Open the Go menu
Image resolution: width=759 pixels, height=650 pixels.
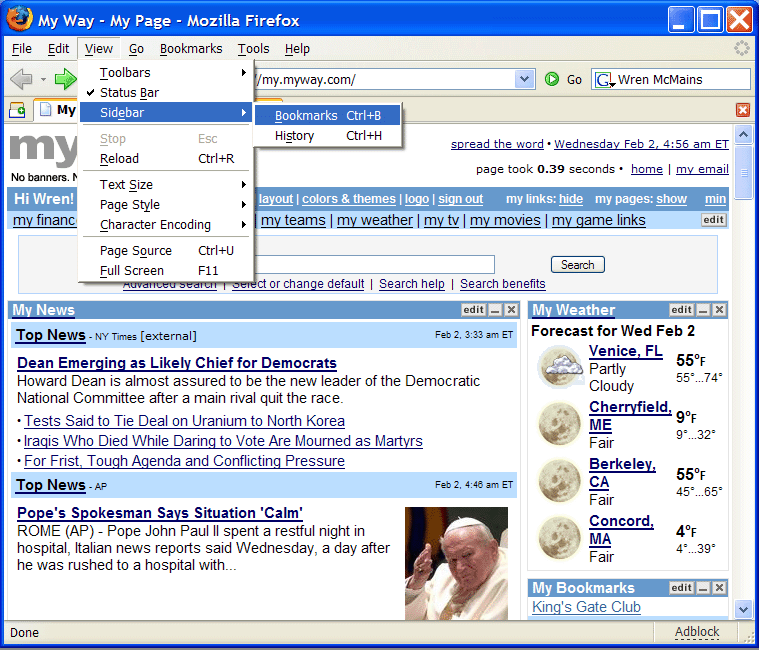click(136, 49)
